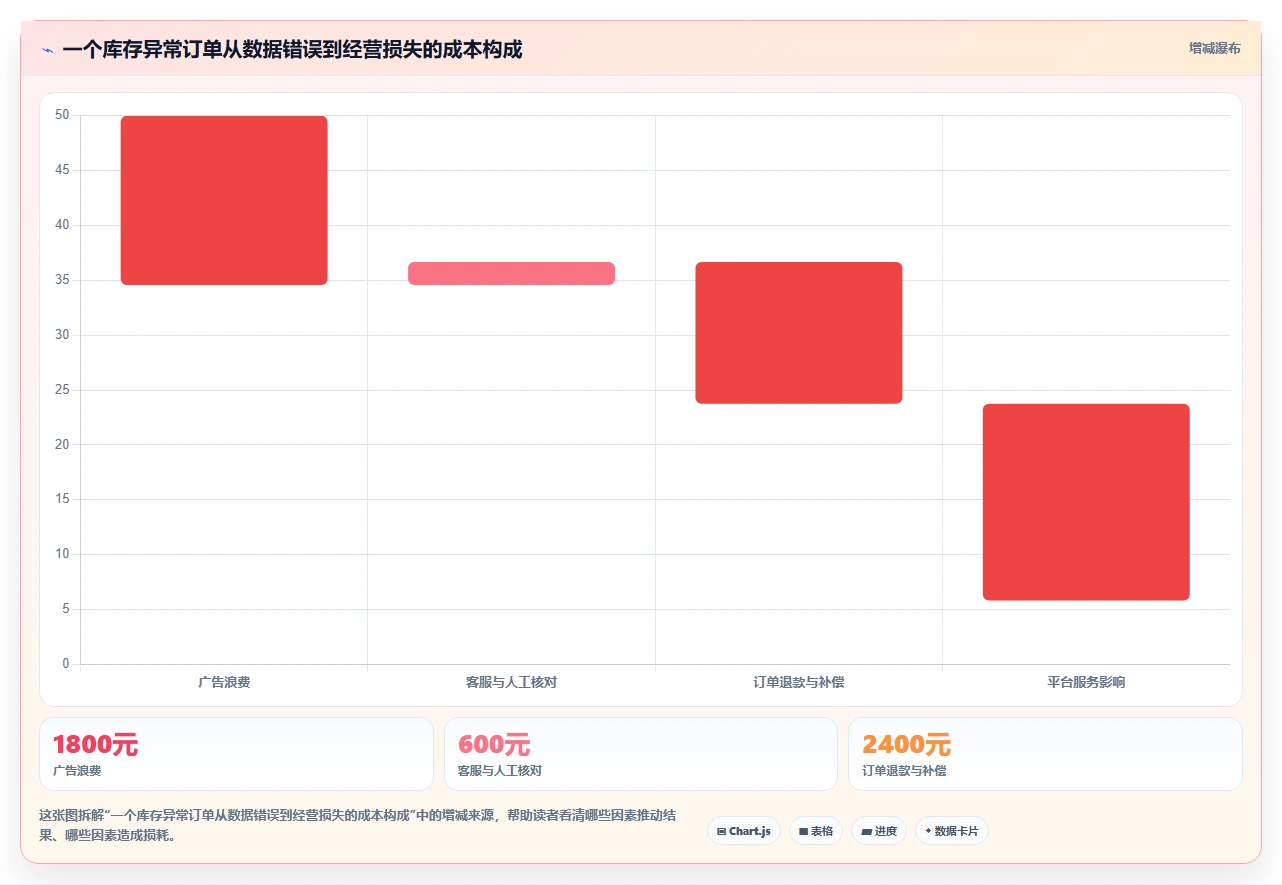Viewport: 1282px width, 885px height.
Task: Click the 广告浪费 x-axis label
Action: pos(224,682)
